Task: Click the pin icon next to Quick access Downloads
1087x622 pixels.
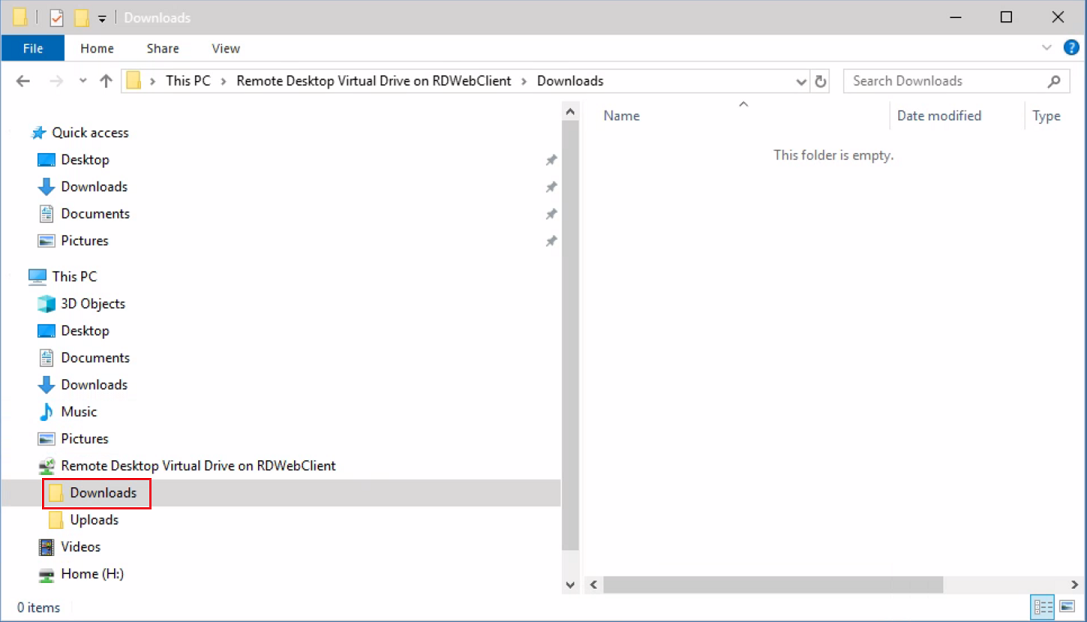Action: pyautogui.click(x=551, y=187)
